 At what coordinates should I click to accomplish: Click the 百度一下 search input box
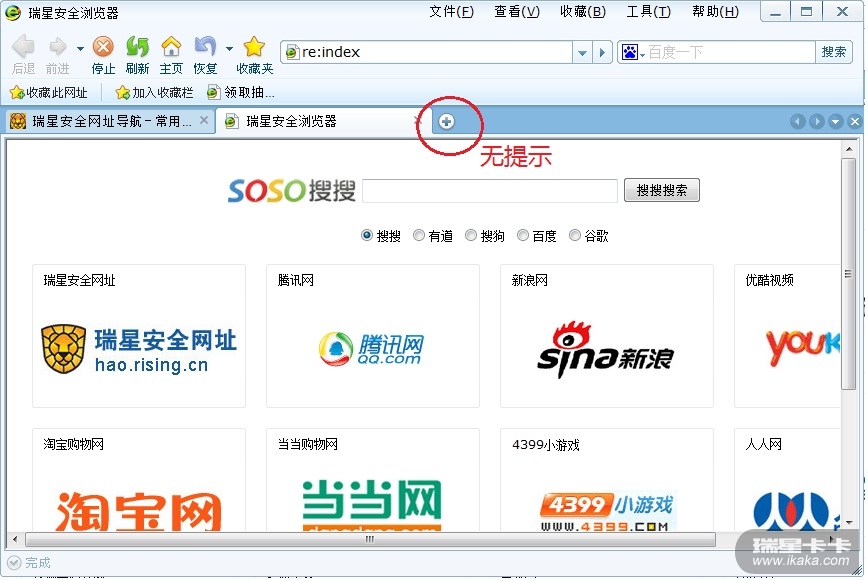point(730,53)
